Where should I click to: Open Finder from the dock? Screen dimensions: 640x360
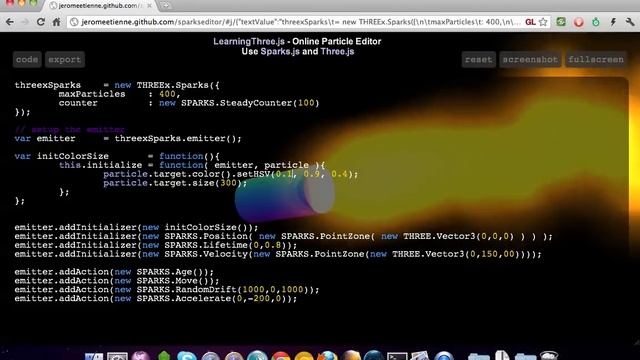click(94, 357)
